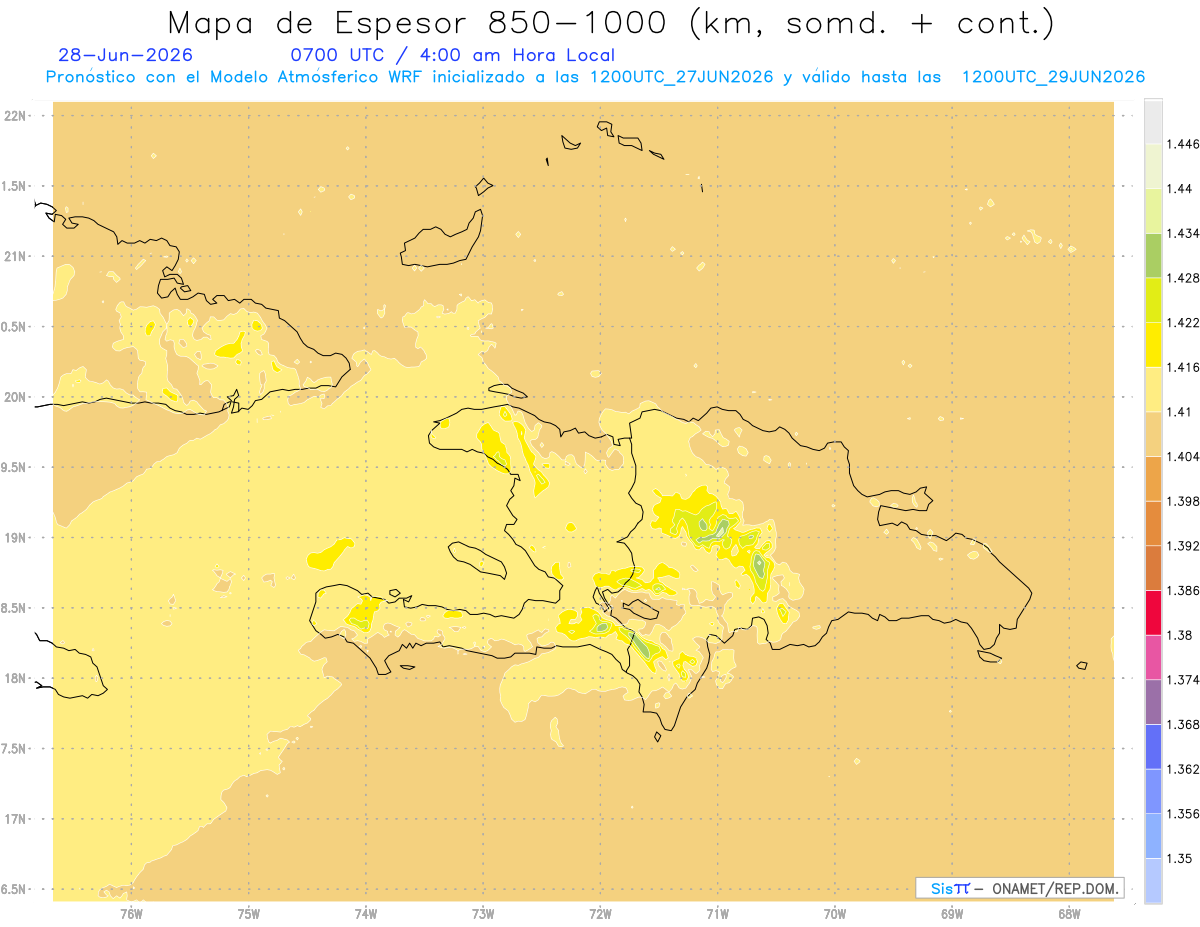Click the '21N' latitude label
Viewport: 1200px width, 927px height.
tap(16, 256)
